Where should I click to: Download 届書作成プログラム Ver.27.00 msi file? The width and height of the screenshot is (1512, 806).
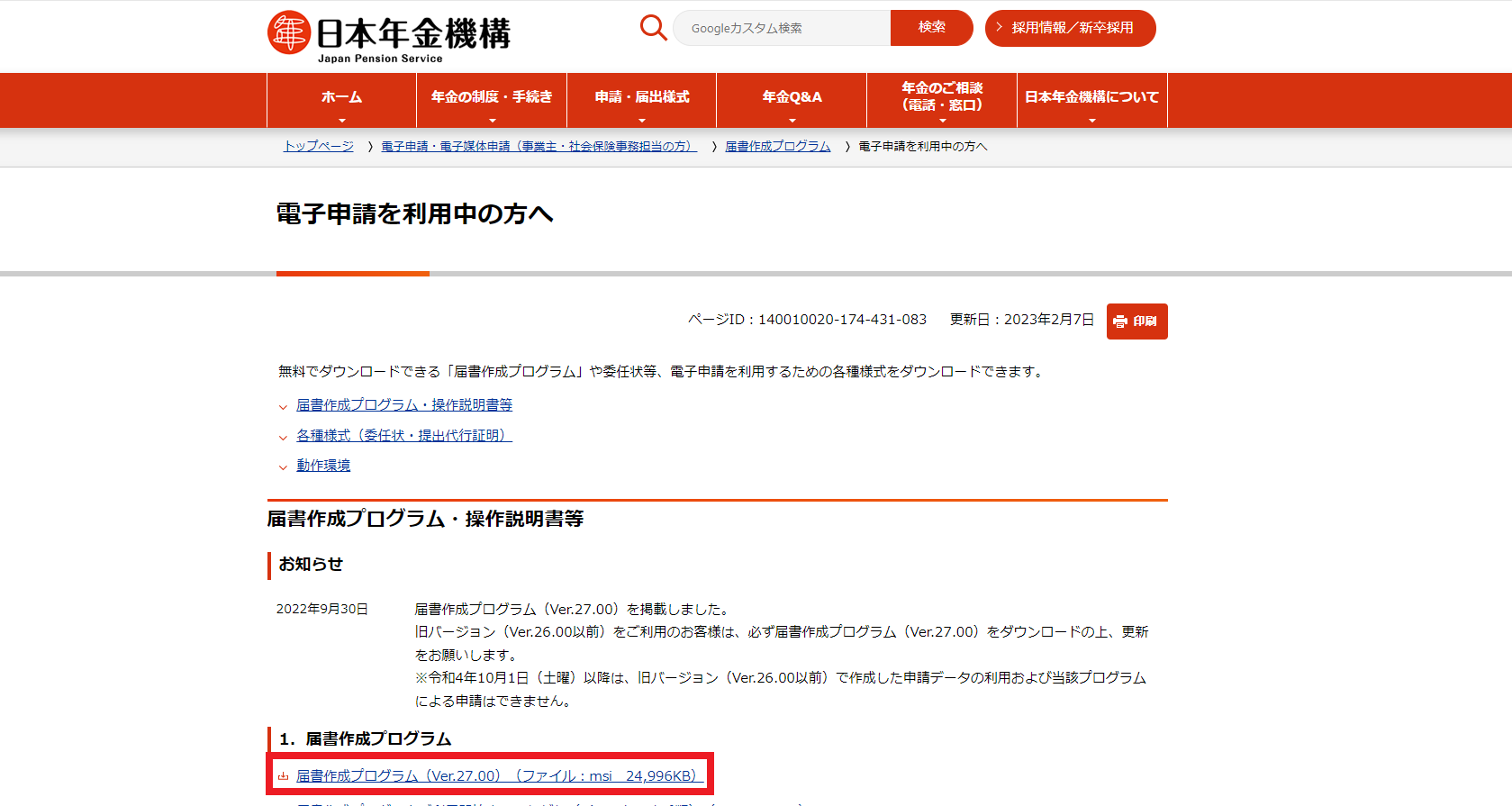(x=496, y=776)
